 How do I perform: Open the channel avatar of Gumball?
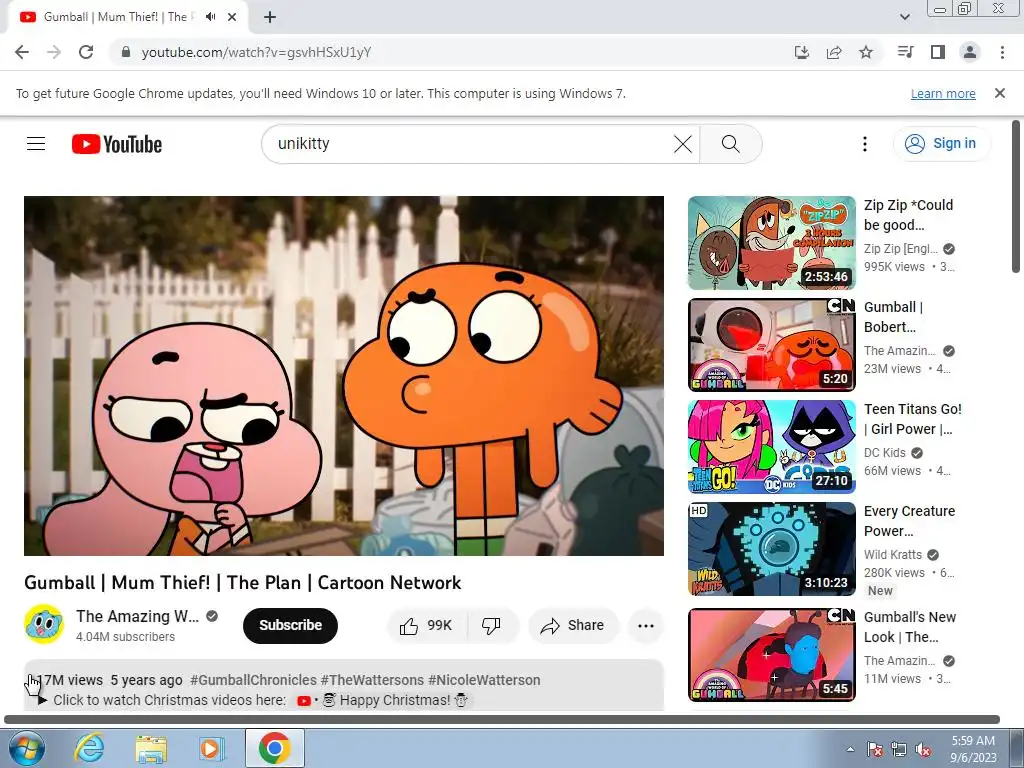click(44, 624)
